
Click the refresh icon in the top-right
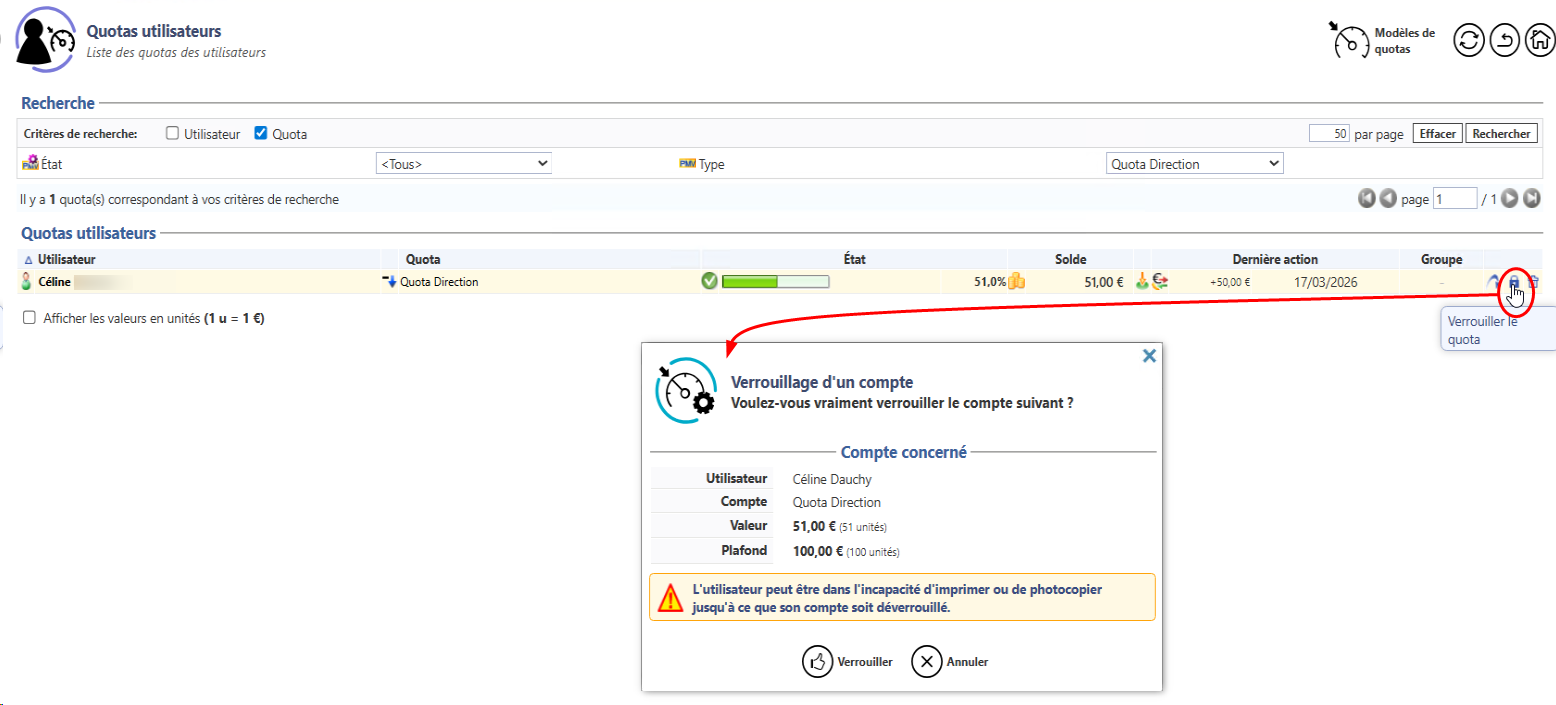(1468, 41)
